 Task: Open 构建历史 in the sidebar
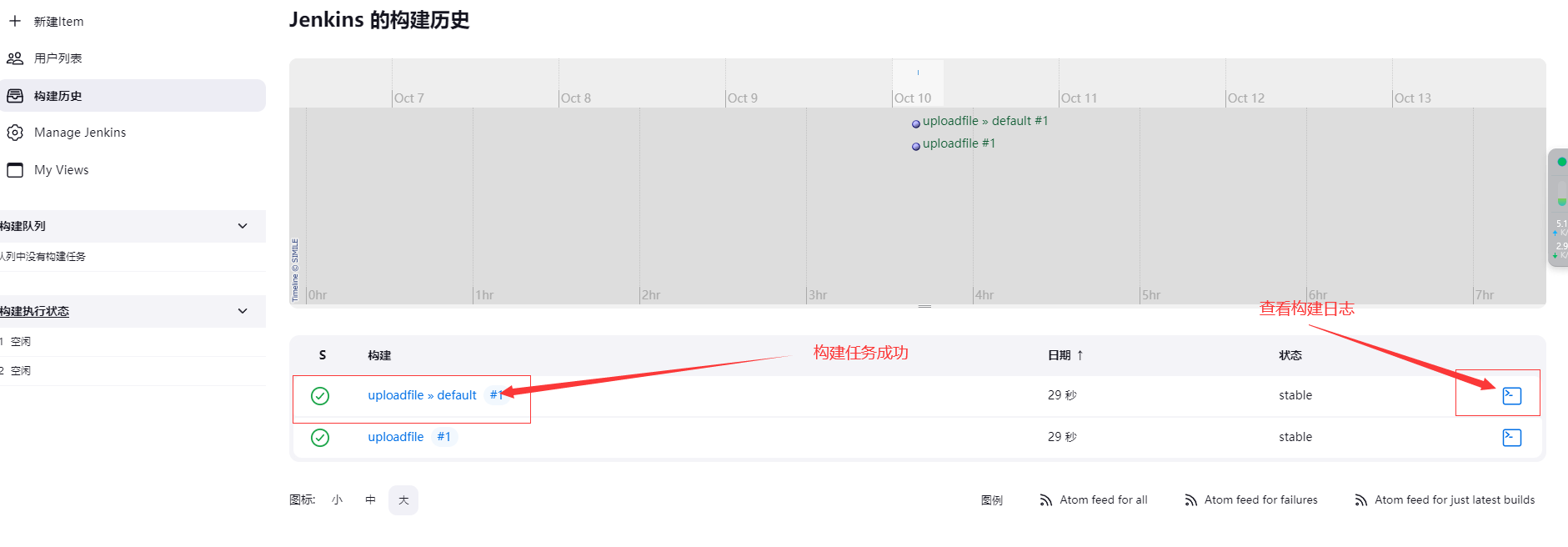58,96
